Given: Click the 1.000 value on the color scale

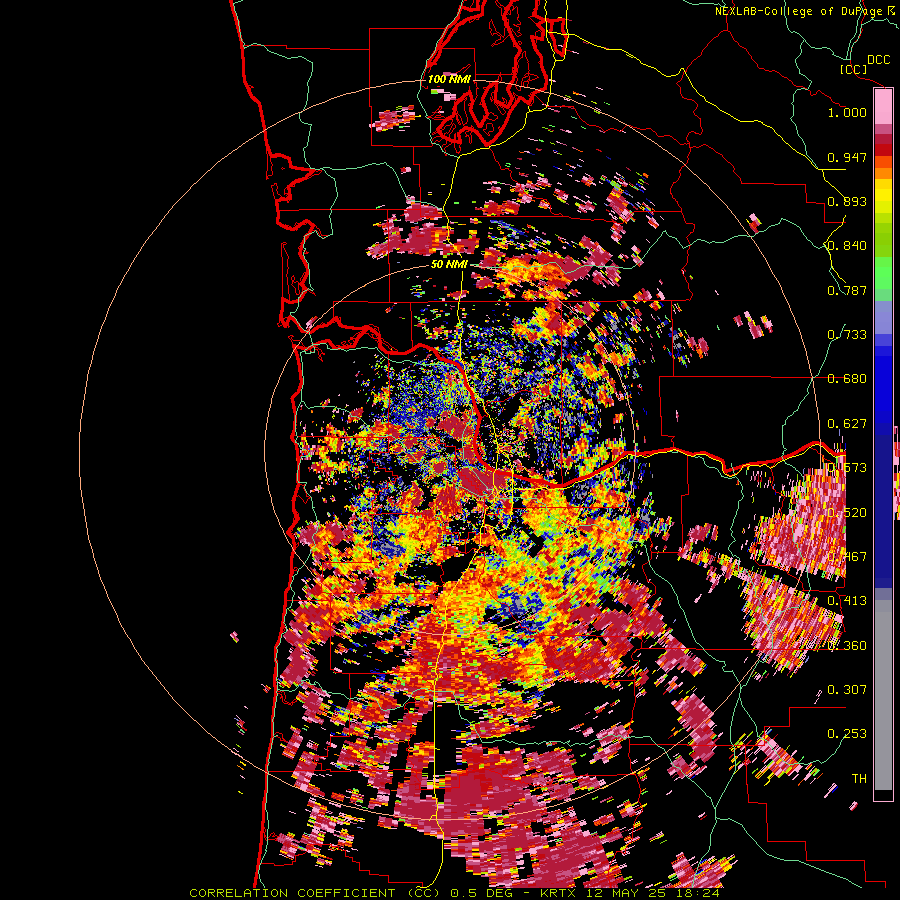Looking at the screenshot, I should [847, 112].
